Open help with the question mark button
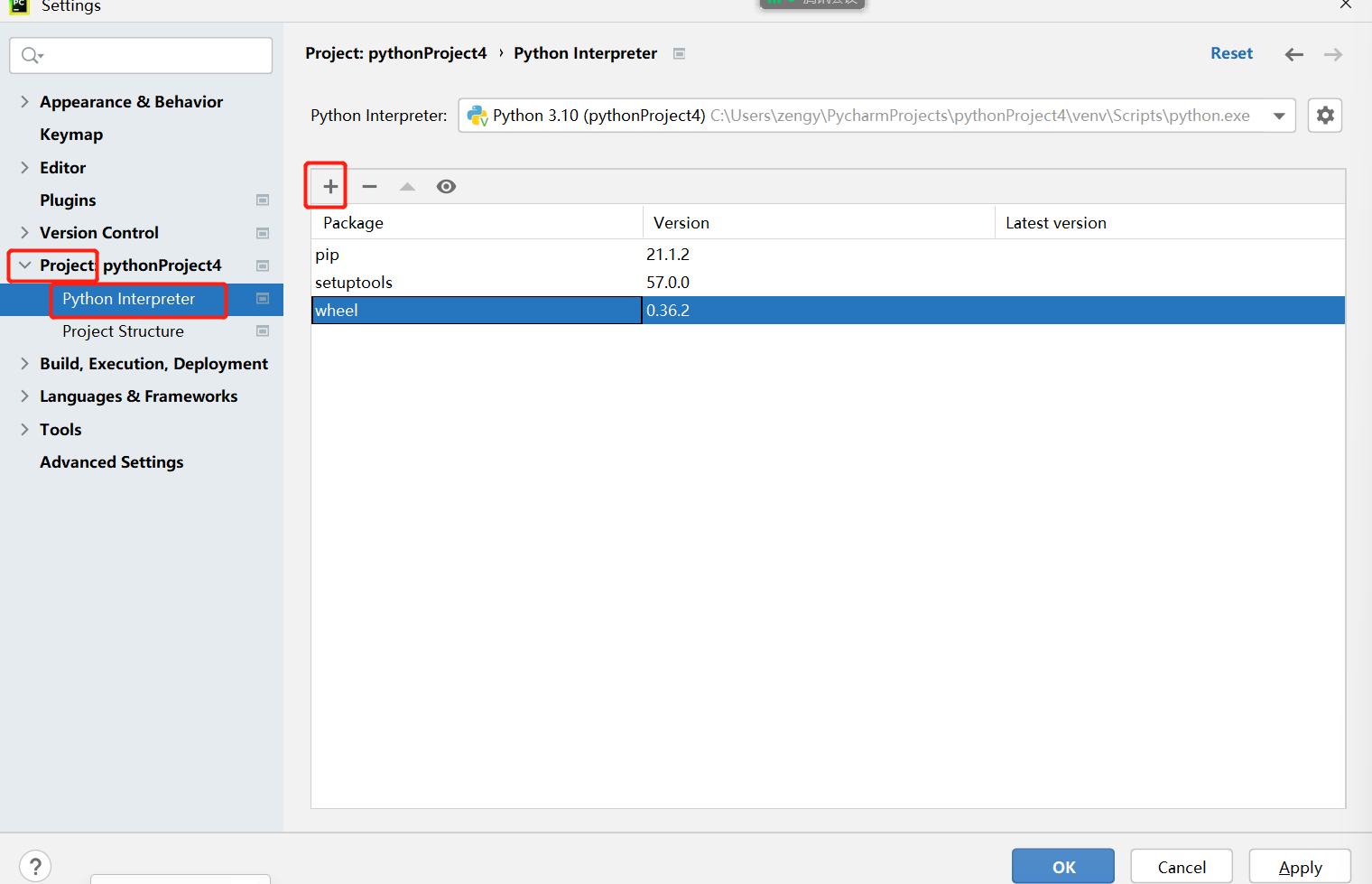 pyautogui.click(x=35, y=867)
